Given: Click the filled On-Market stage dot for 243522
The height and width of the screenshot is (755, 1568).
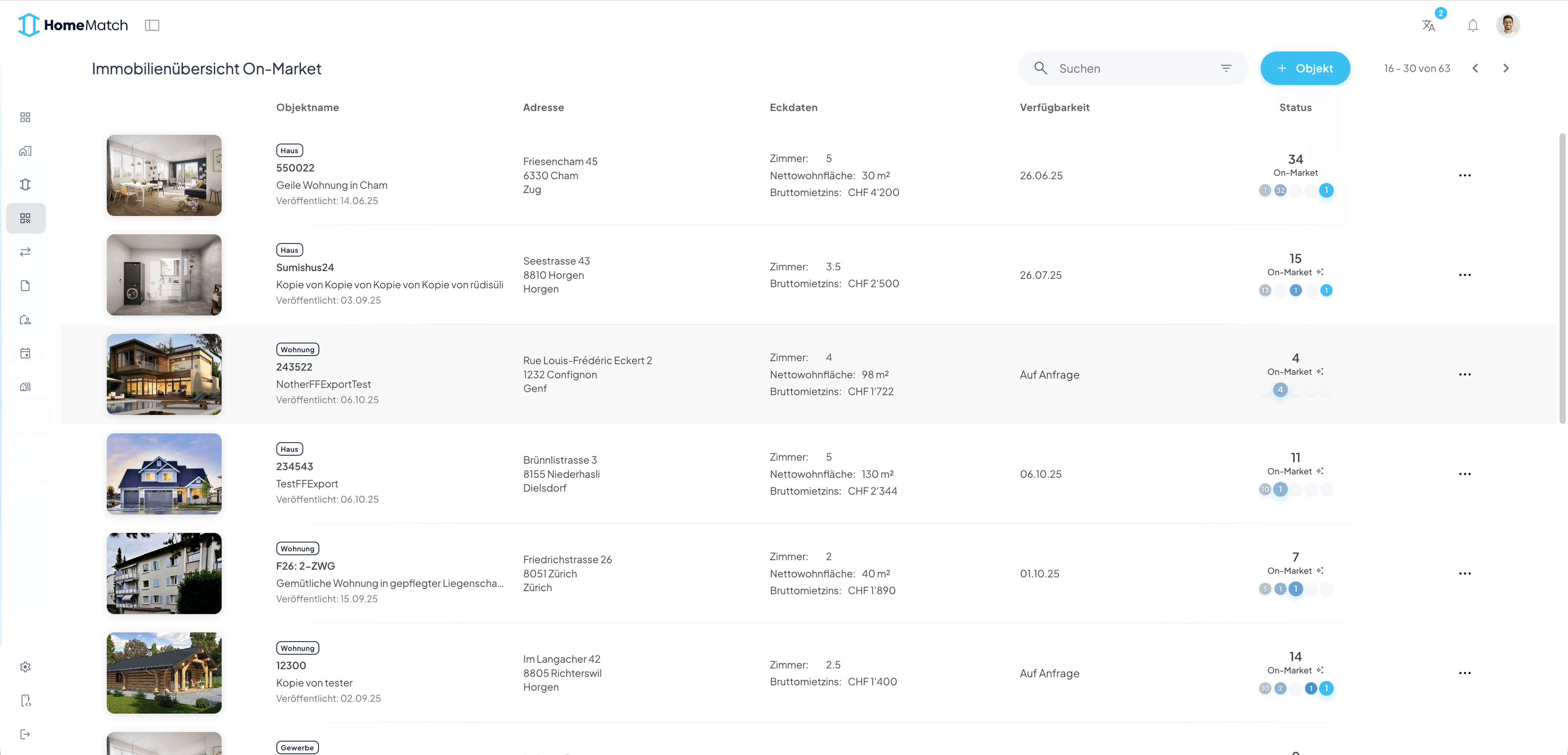Looking at the screenshot, I should pos(1280,390).
